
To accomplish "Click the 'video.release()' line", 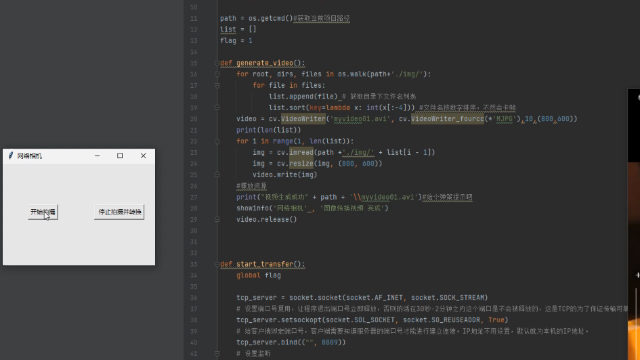I will pos(267,220).
